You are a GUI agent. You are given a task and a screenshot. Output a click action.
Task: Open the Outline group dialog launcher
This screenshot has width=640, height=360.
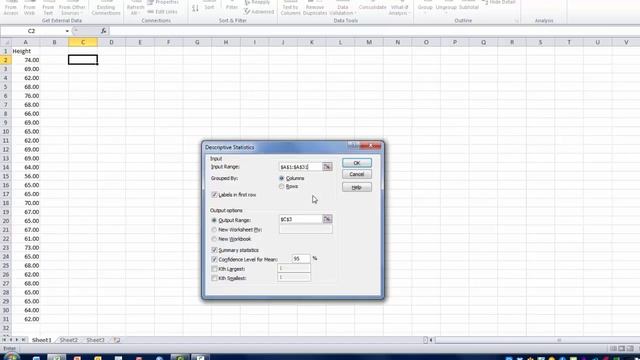[516, 20]
